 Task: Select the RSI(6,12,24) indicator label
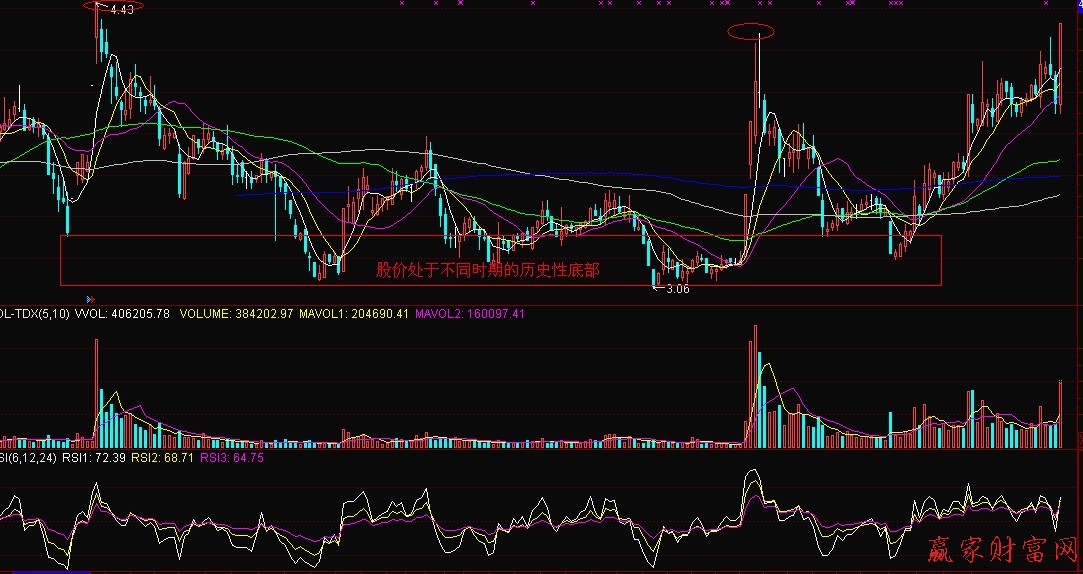tap(21, 457)
